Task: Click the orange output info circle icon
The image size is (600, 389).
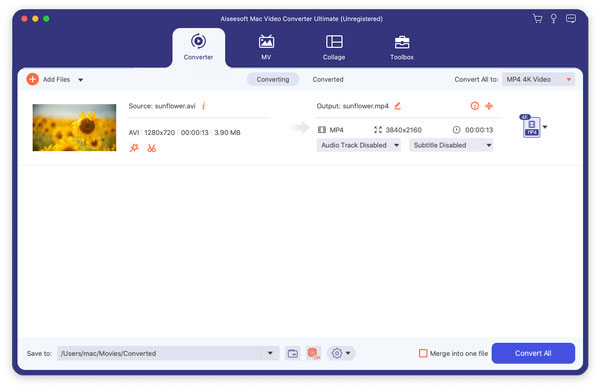Action: 474,106
